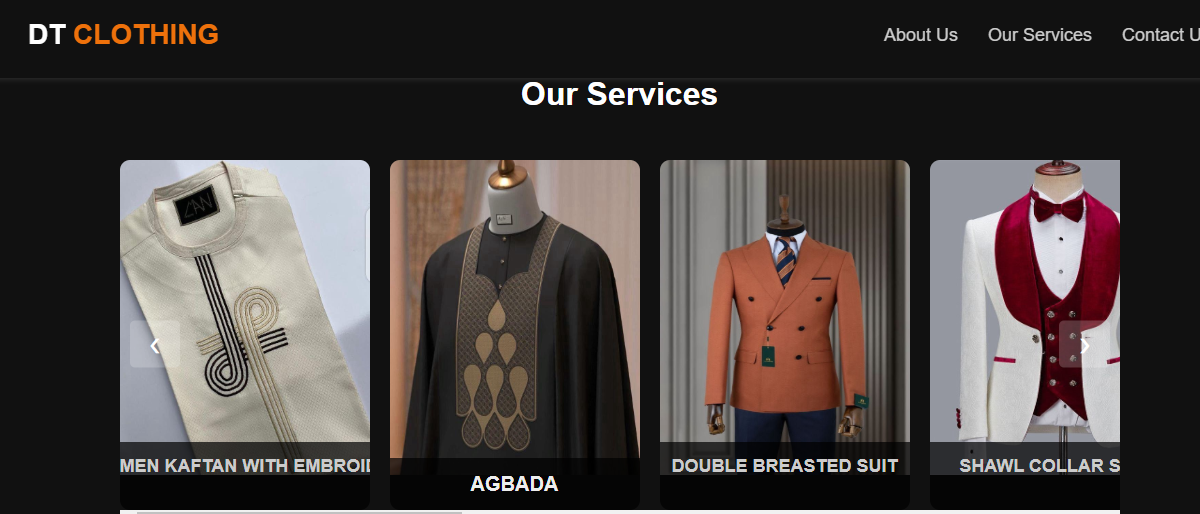Click the previous slide arrow on carousel
This screenshot has width=1200, height=514.
155,344
